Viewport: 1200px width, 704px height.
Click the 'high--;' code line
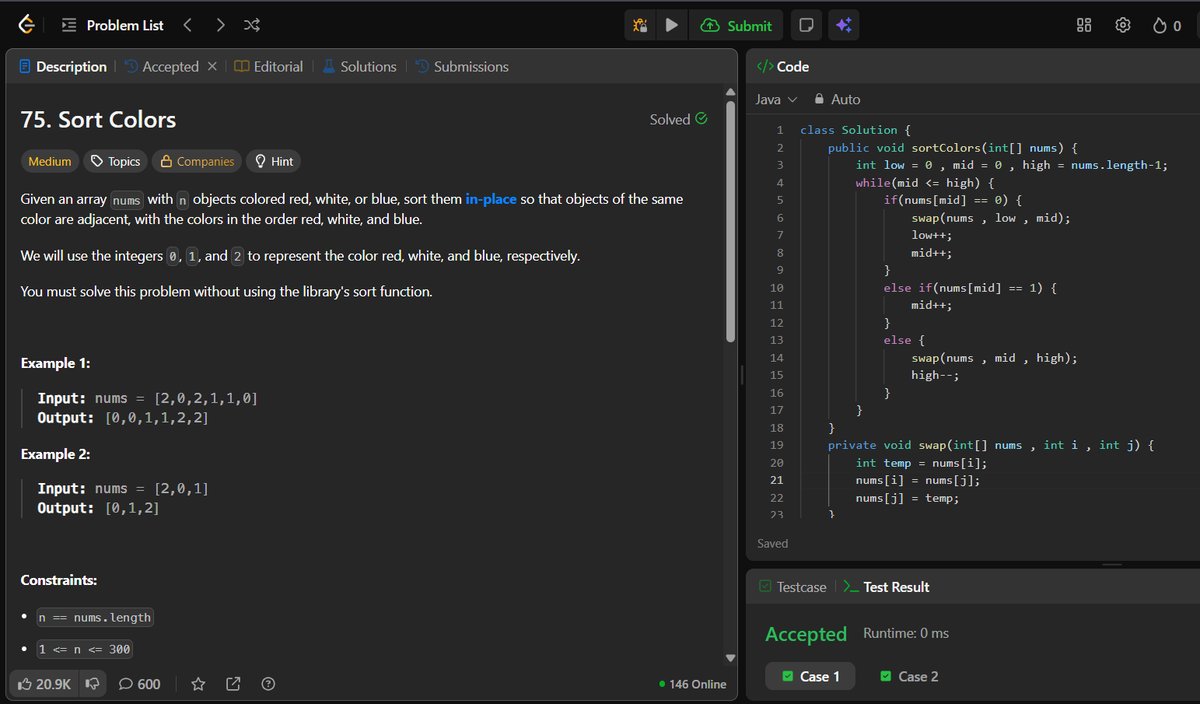(935, 375)
